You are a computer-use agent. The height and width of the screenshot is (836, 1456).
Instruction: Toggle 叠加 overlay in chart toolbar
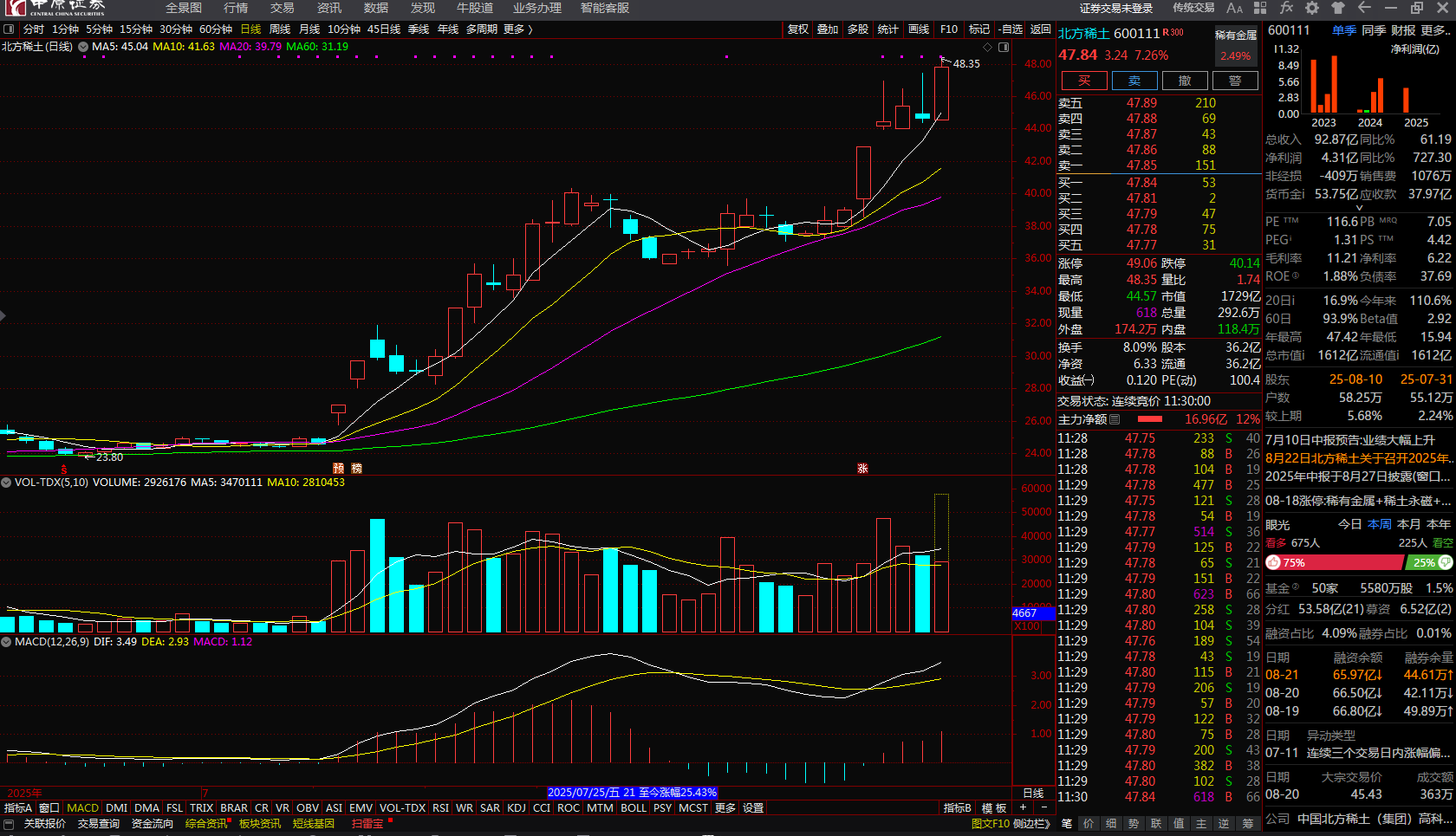point(828,29)
